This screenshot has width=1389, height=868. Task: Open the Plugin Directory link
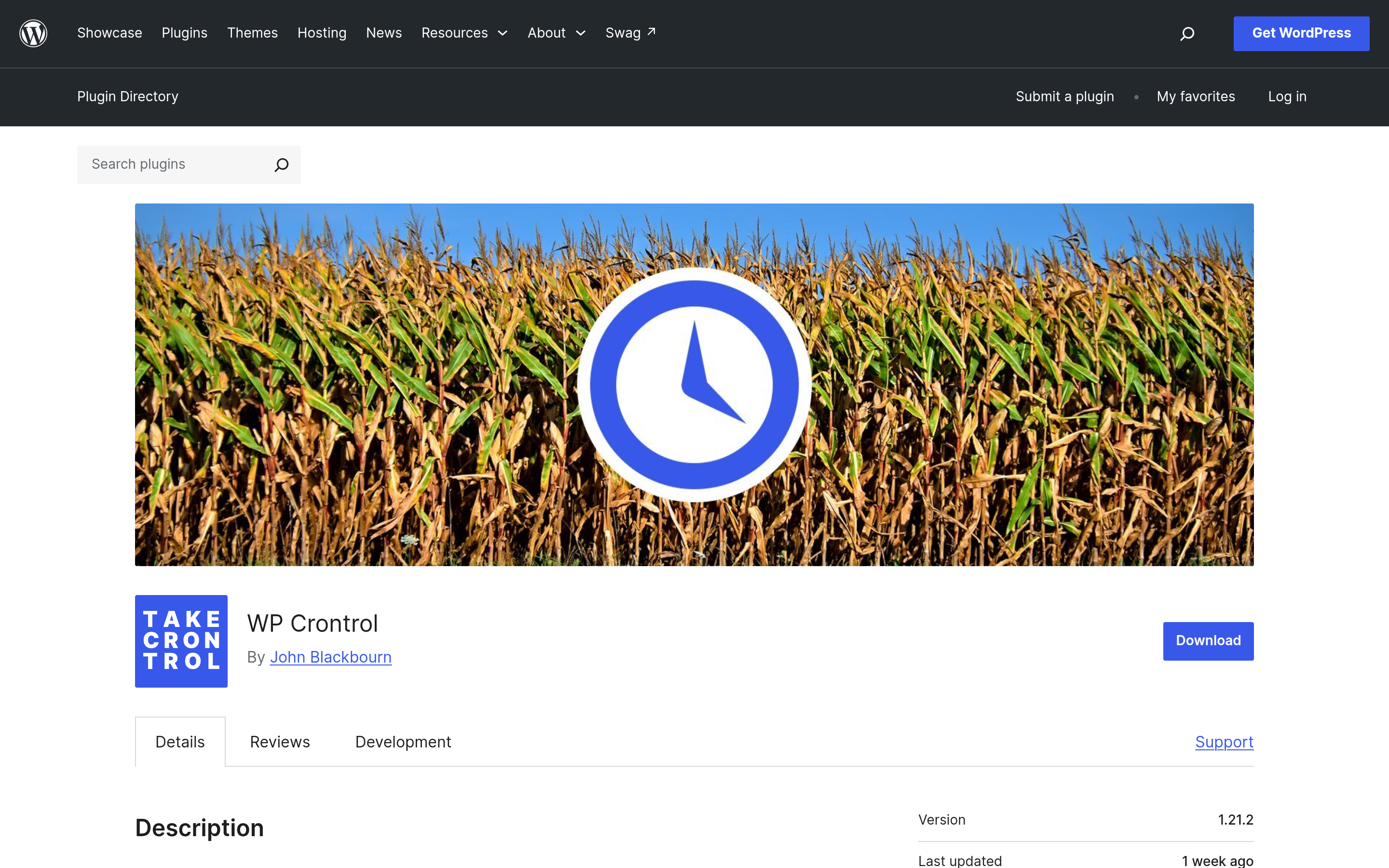(x=128, y=96)
